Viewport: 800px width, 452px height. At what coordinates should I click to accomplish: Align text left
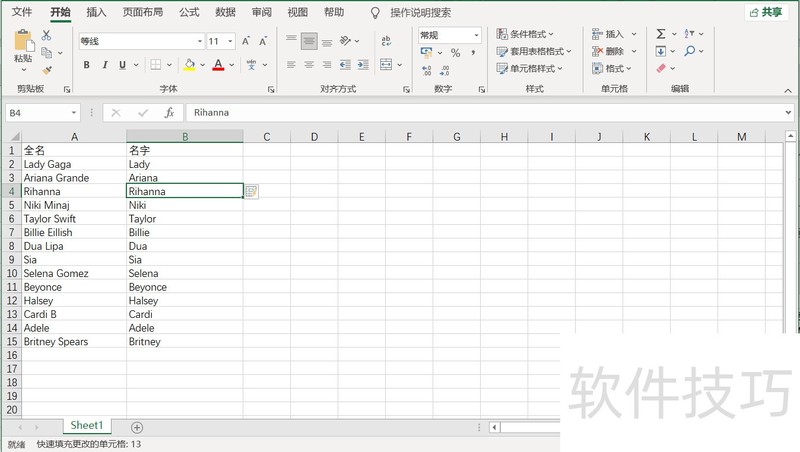click(291, 65)
